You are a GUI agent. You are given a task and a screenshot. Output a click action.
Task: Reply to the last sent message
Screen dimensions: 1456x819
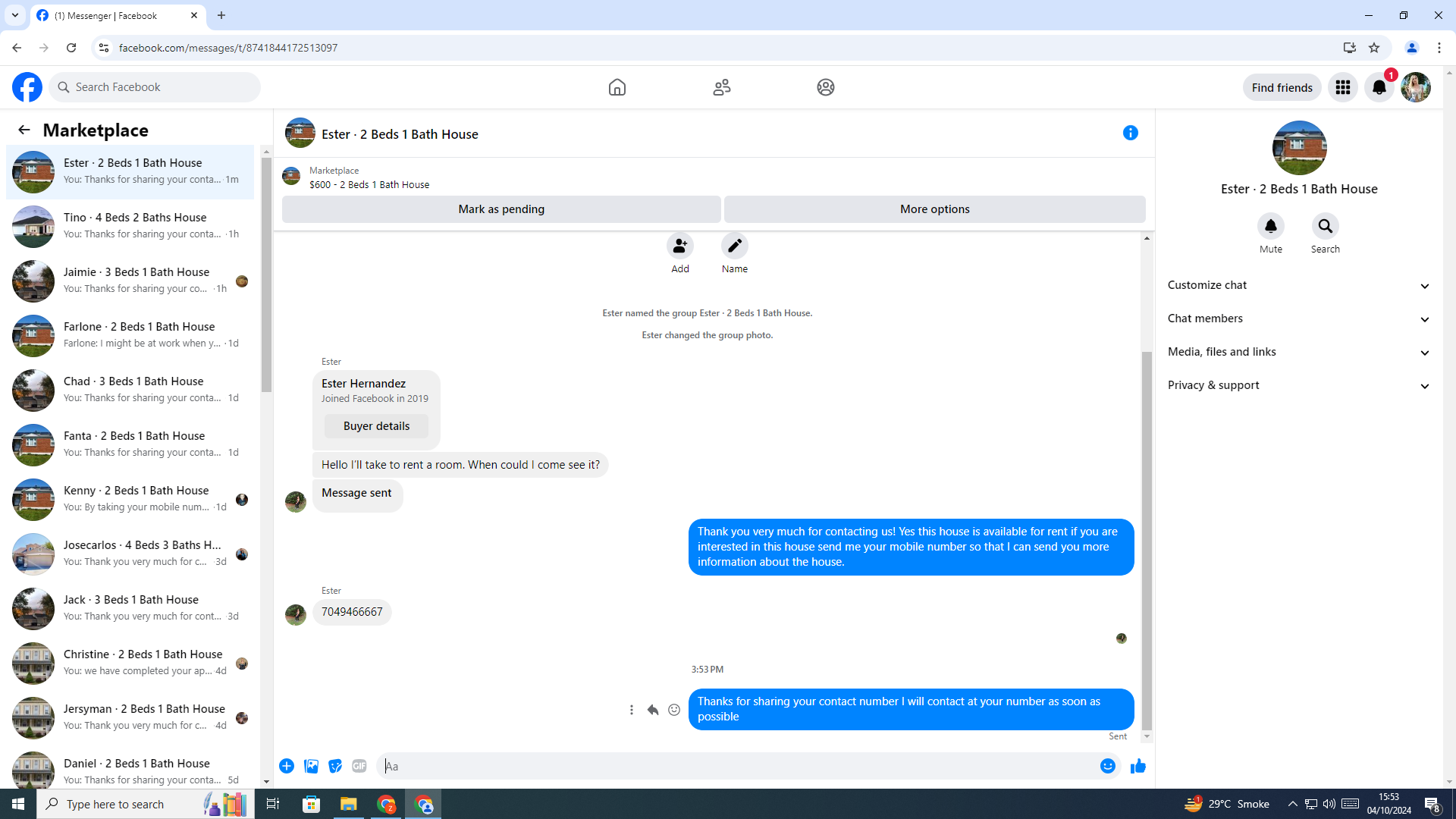(653, 710)
